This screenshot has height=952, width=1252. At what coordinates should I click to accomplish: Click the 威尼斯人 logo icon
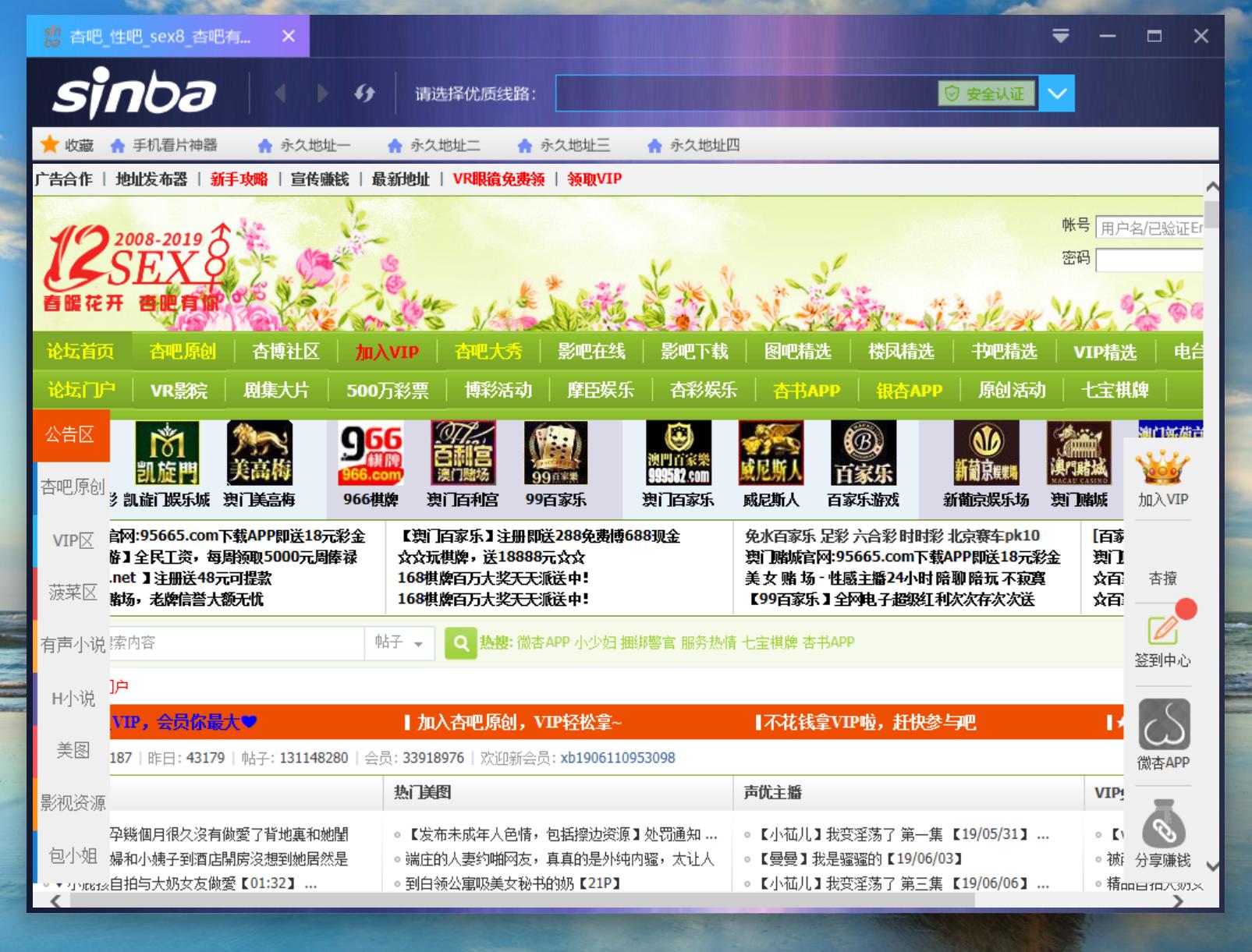pos(771,453)
